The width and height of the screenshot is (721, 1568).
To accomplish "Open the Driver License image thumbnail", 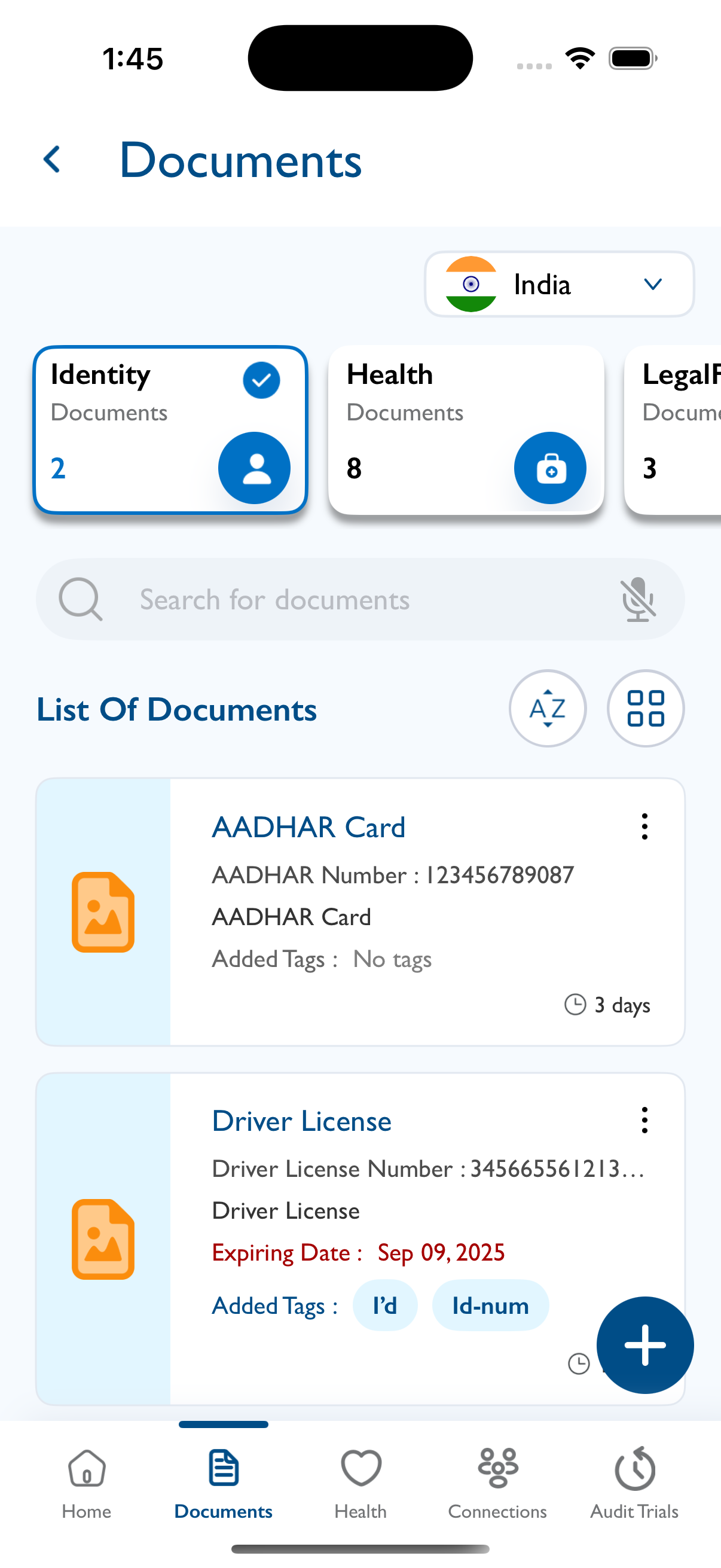I will (103, 1239).
